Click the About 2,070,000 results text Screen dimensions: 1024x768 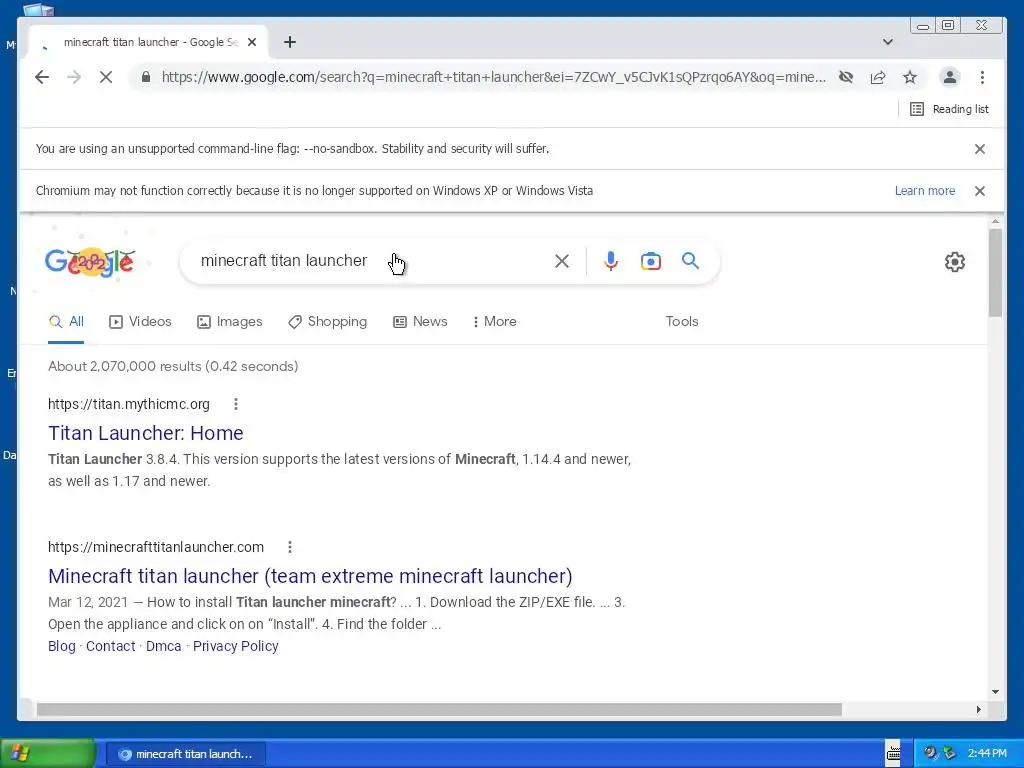173,366
